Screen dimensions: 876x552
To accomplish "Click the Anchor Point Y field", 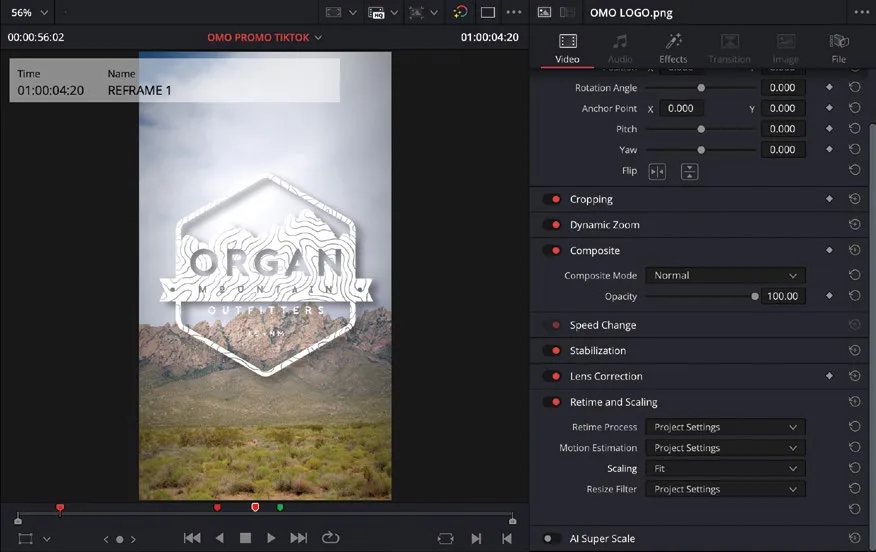I will [x=783, y=108].
